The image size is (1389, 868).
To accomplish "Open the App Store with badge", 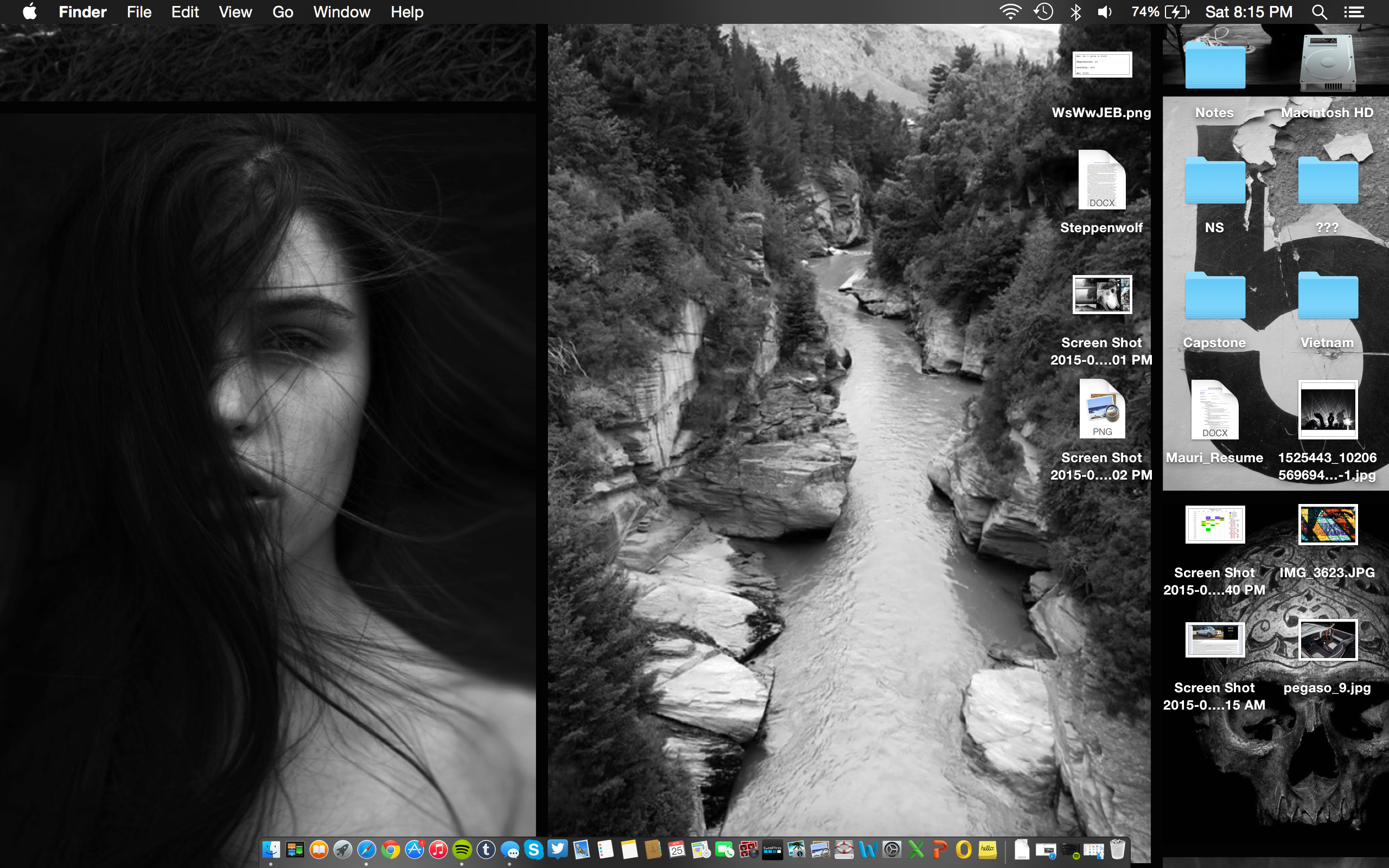I will [415, 849].
